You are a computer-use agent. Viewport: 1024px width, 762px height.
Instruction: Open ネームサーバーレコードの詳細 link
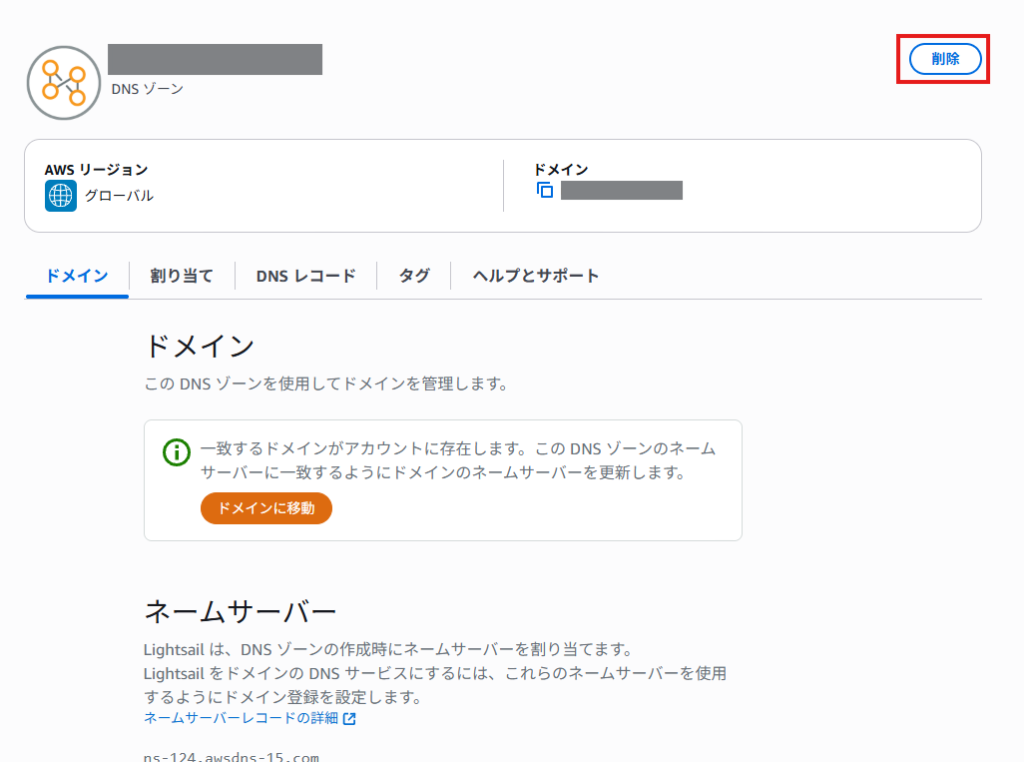241,718
